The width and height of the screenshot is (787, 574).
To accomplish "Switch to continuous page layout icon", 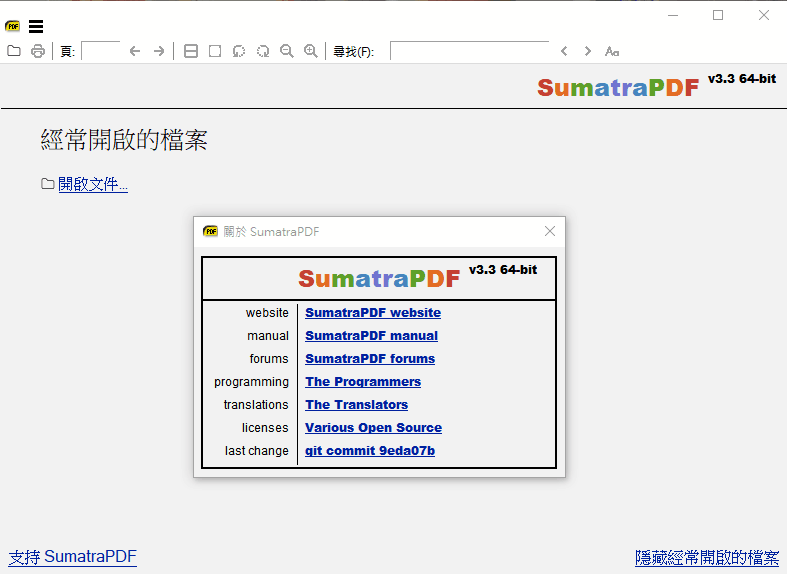I will click(x=191, y=51).
